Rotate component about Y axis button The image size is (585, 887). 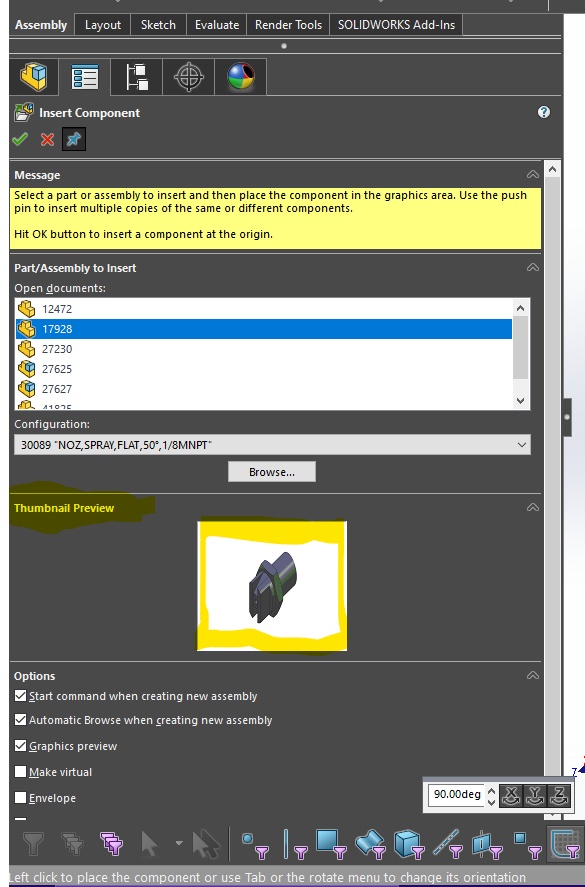[535, 795]
